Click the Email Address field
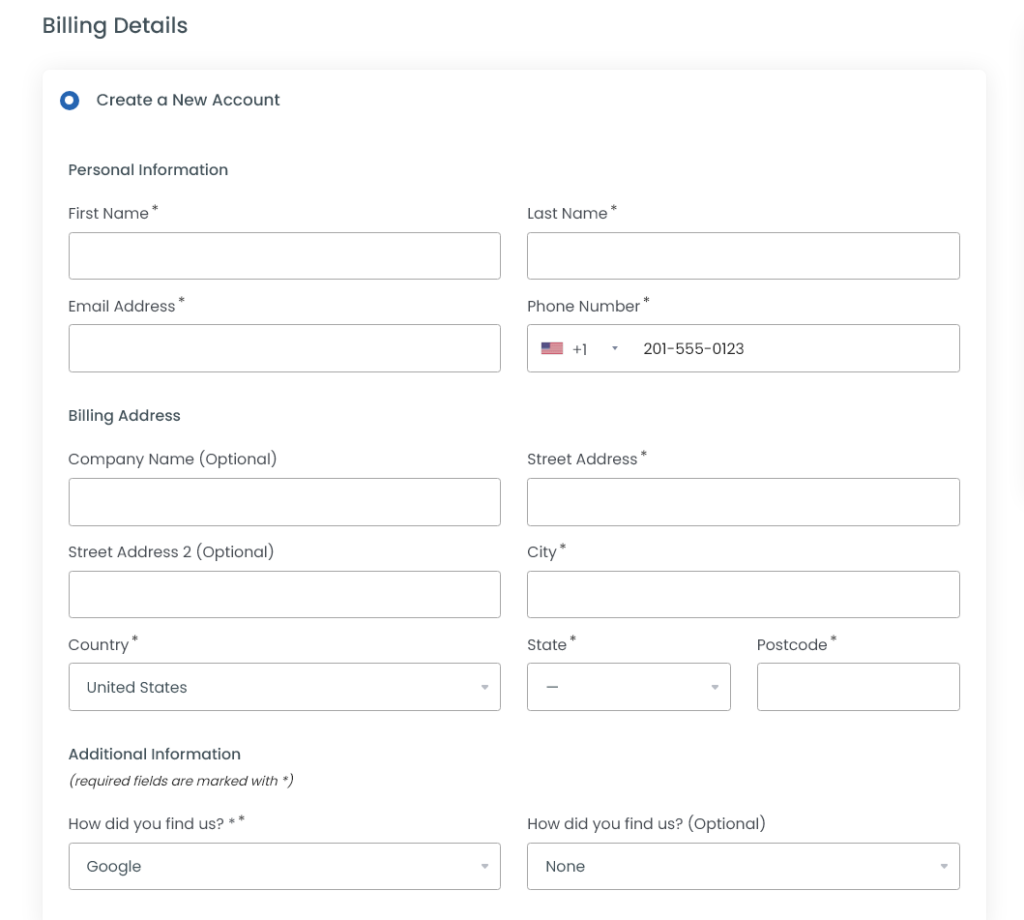 click(285, 349)
